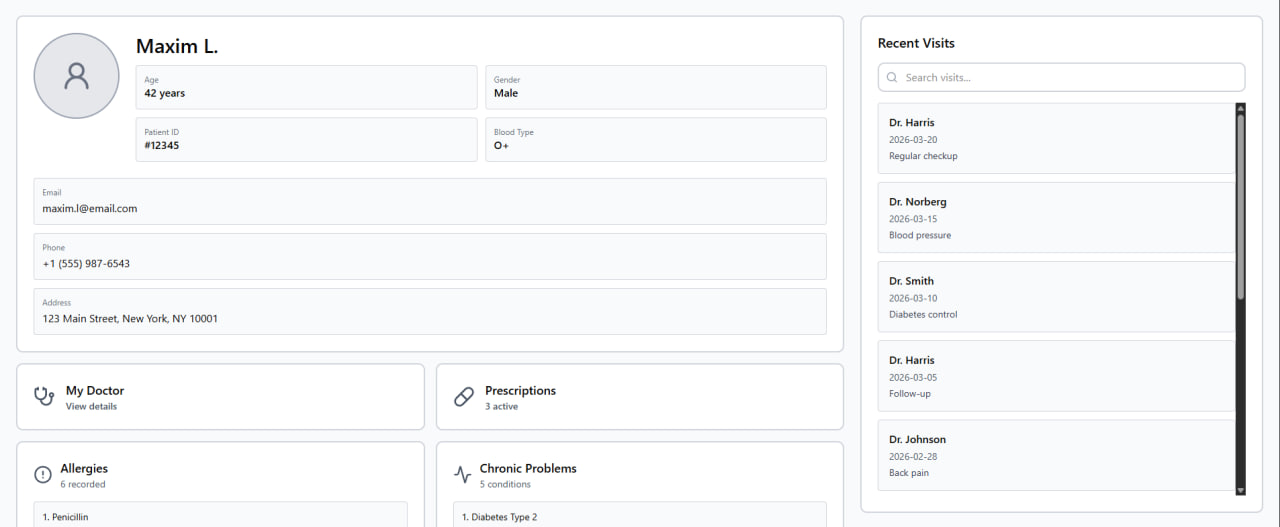Open the Dr. Johnson visit card
The width and height of the screenshot is (1280, 527).
pos(1057,455)
